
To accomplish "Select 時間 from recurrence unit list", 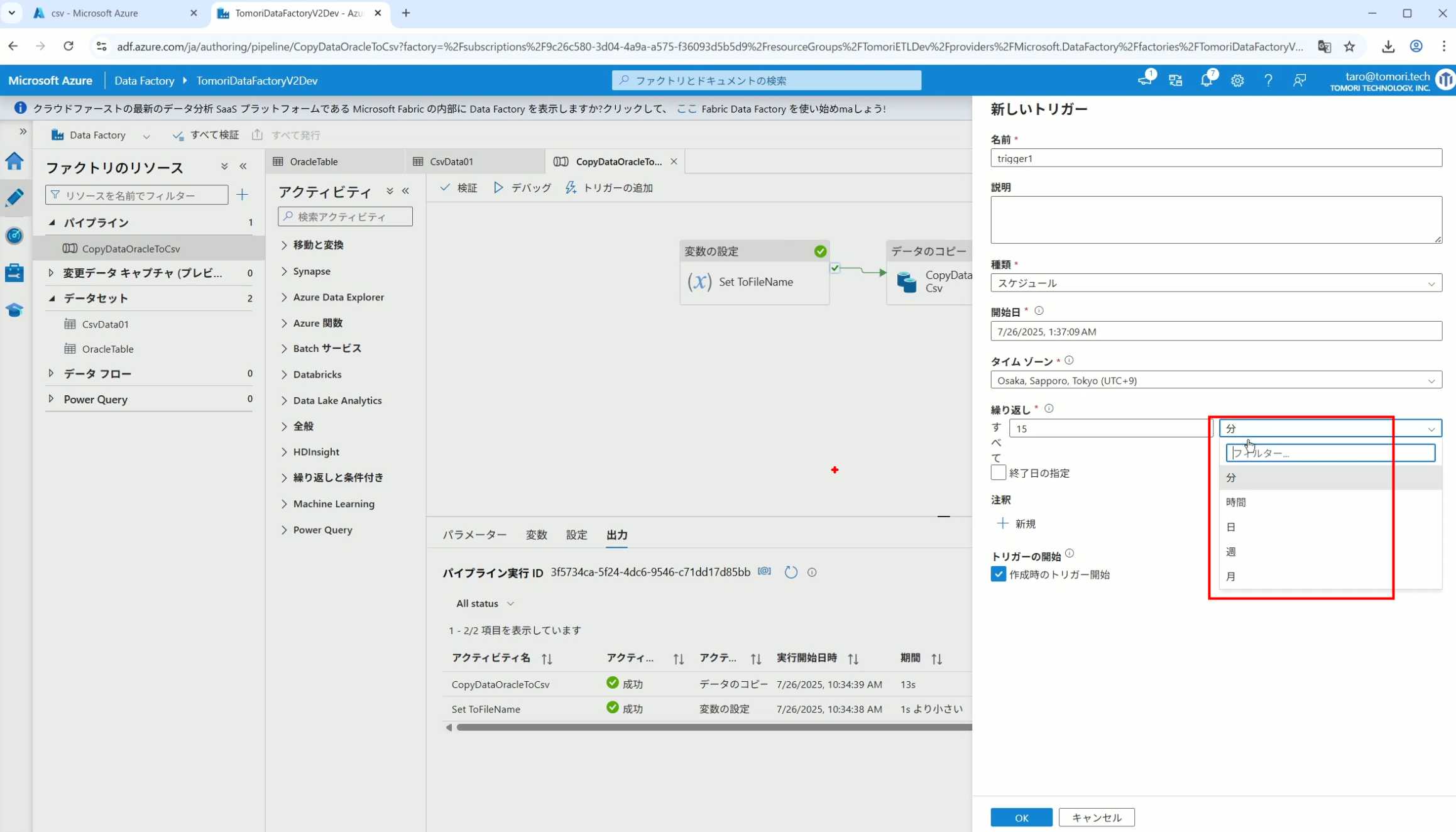I will coord(1235,502).
